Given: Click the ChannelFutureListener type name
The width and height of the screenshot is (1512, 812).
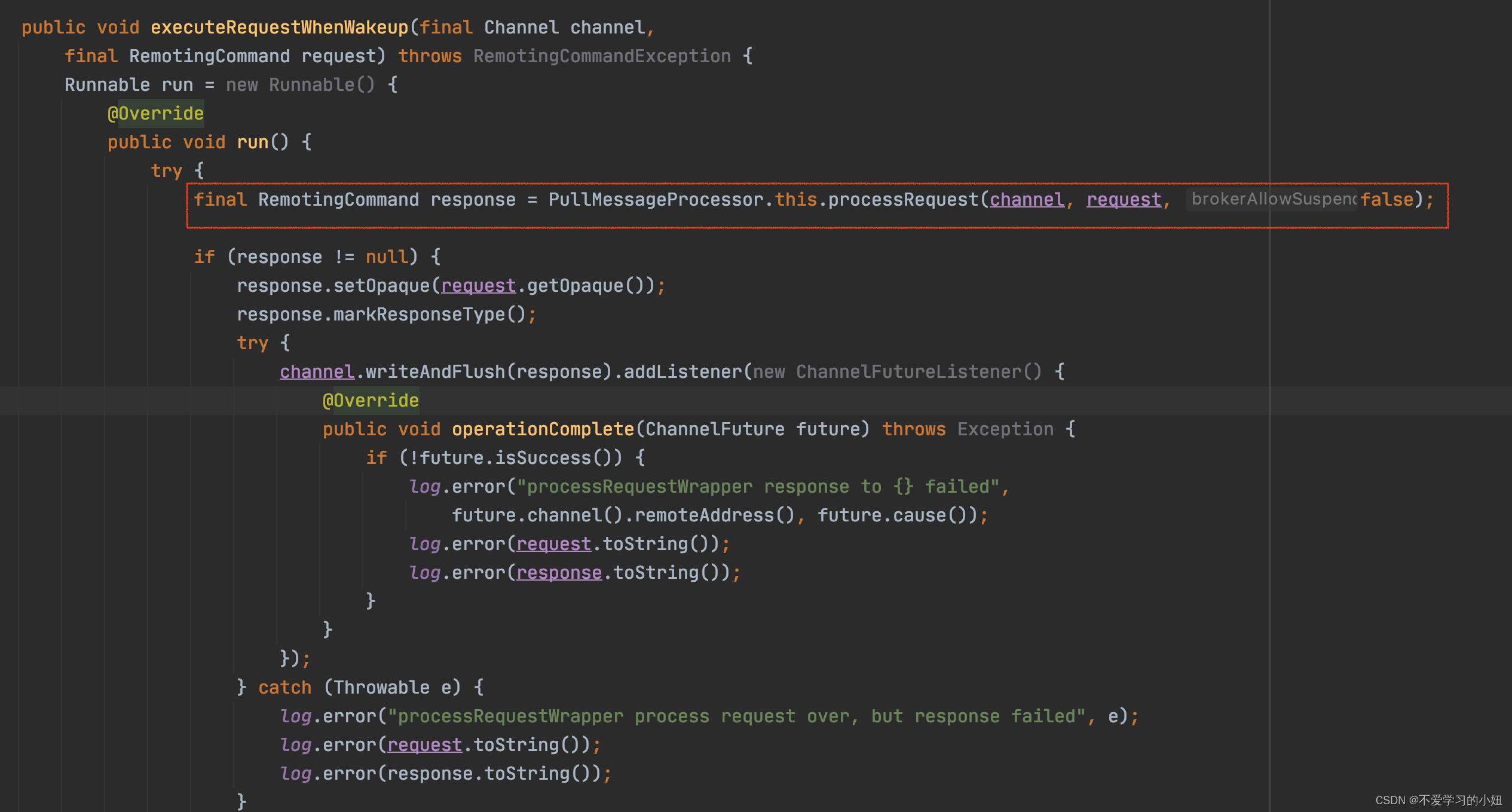Looking at the screenshot, I should click(908, 372).
